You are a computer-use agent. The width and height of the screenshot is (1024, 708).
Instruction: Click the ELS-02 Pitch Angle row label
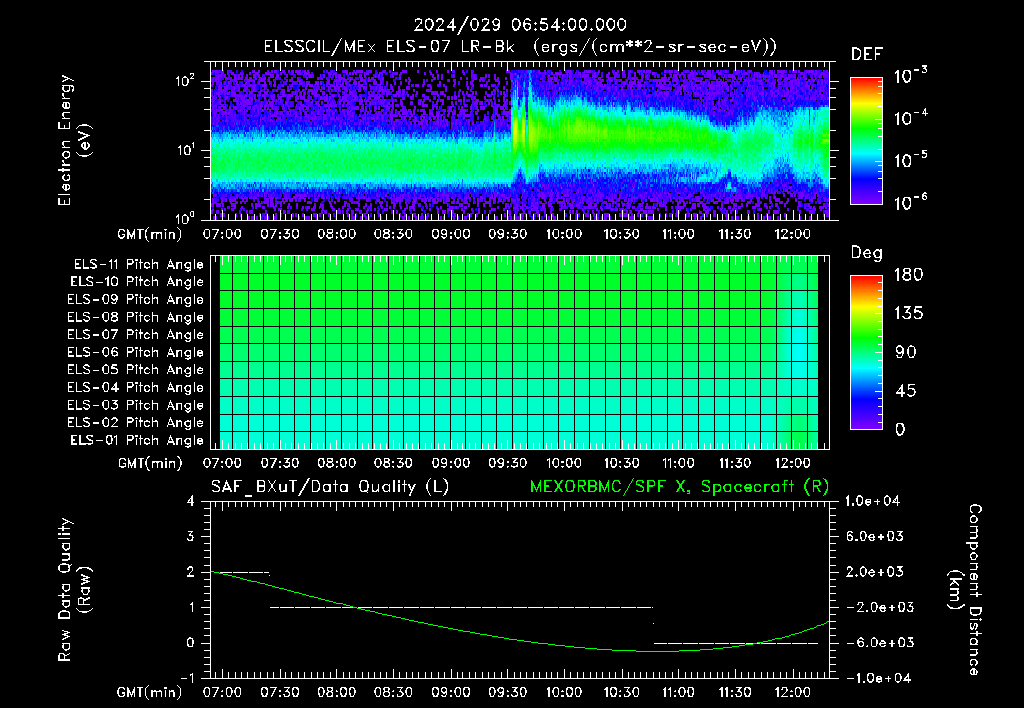point(136,423)
